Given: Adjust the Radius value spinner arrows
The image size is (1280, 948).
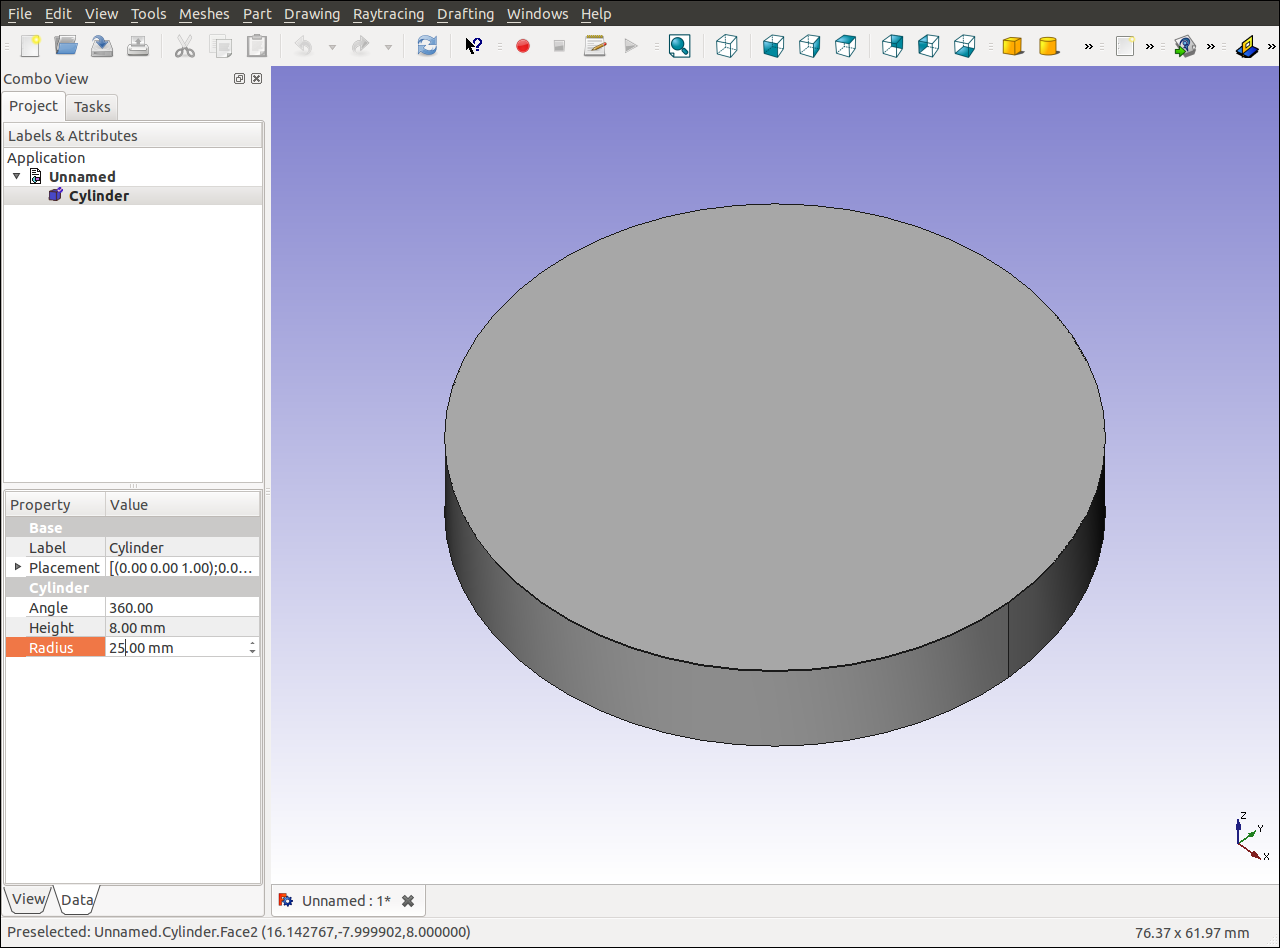Looking at the screenshot, I should 252,648.
